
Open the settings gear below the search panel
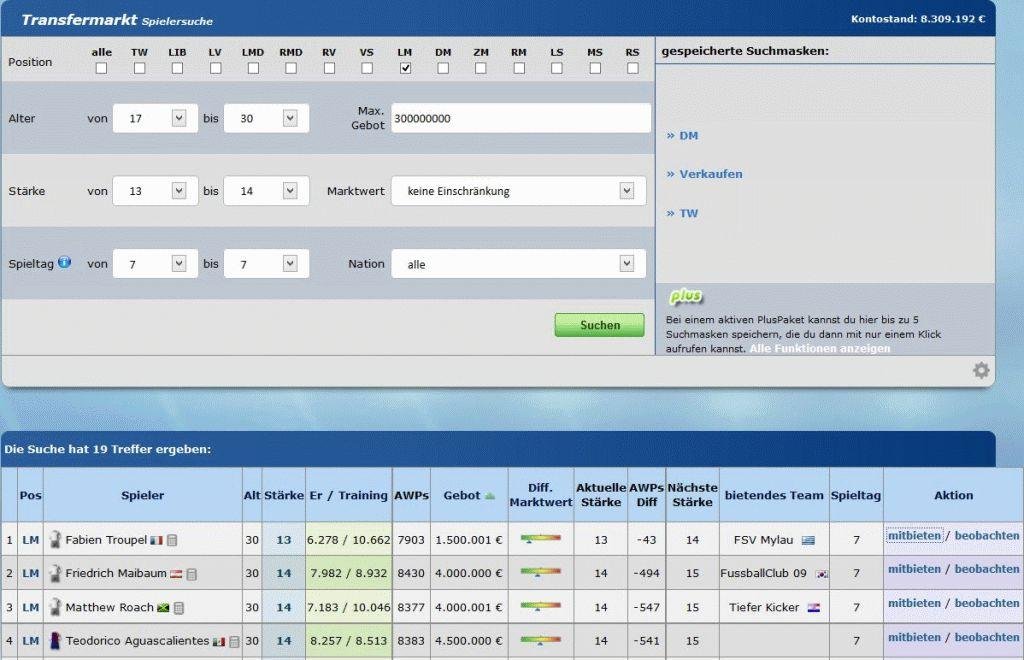981,370
